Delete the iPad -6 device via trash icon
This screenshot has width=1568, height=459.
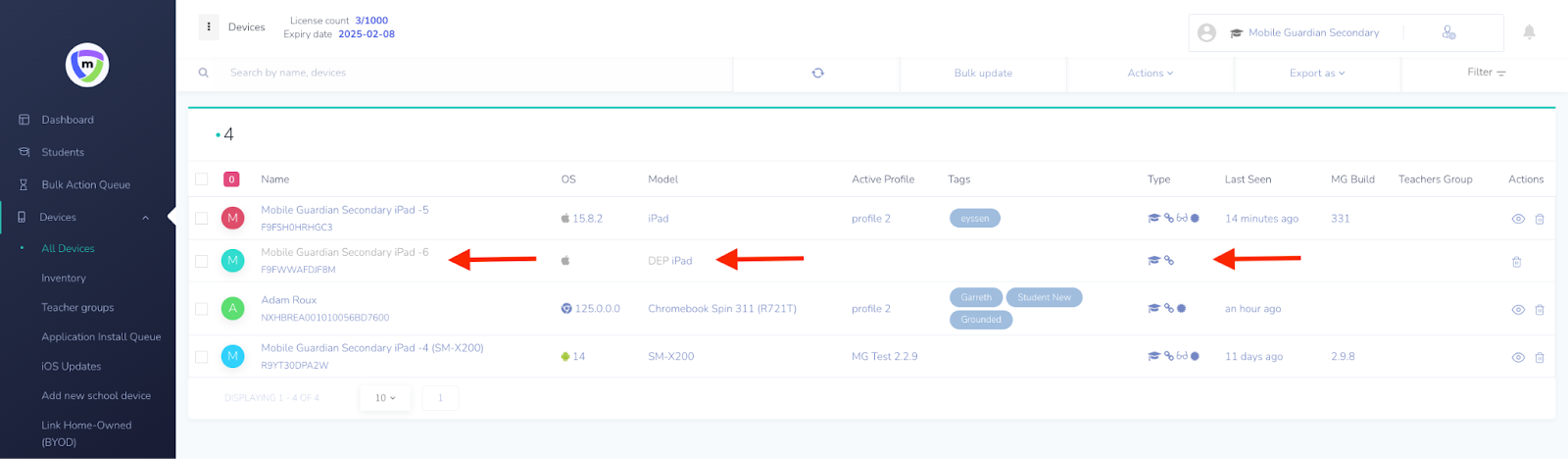tap(1516, 262)
